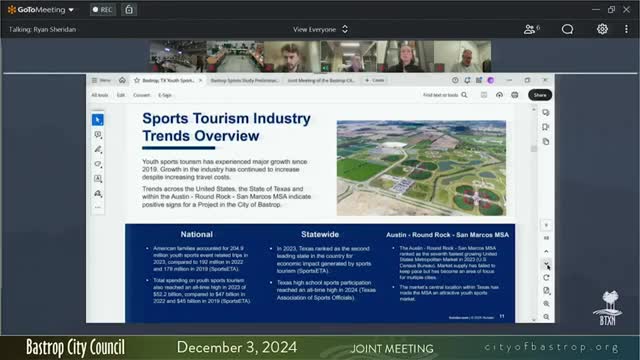Toggle the REC recording button

pyautogui.click(x=103, y=9)
